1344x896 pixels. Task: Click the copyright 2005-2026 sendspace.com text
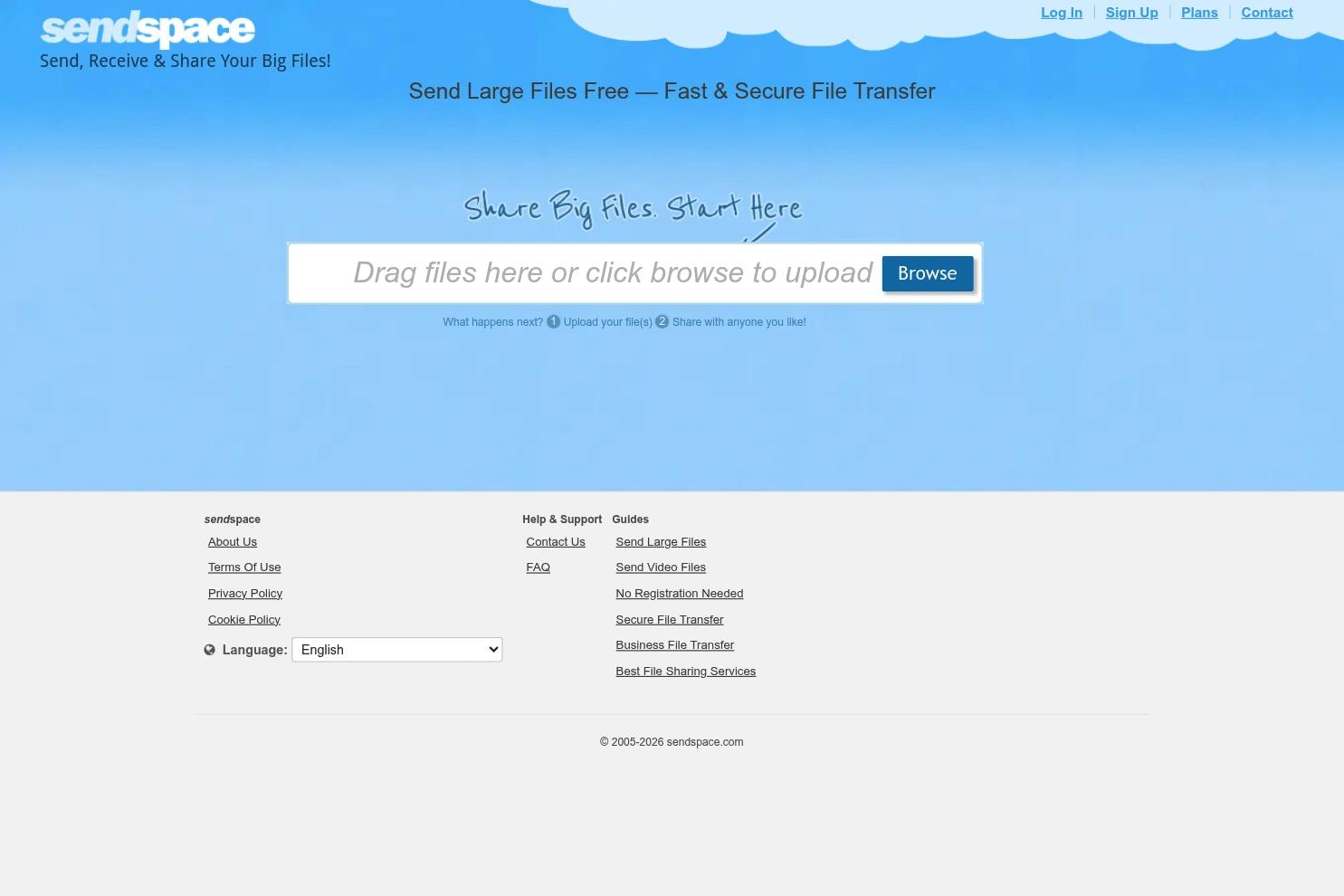[x=672, y=742]
